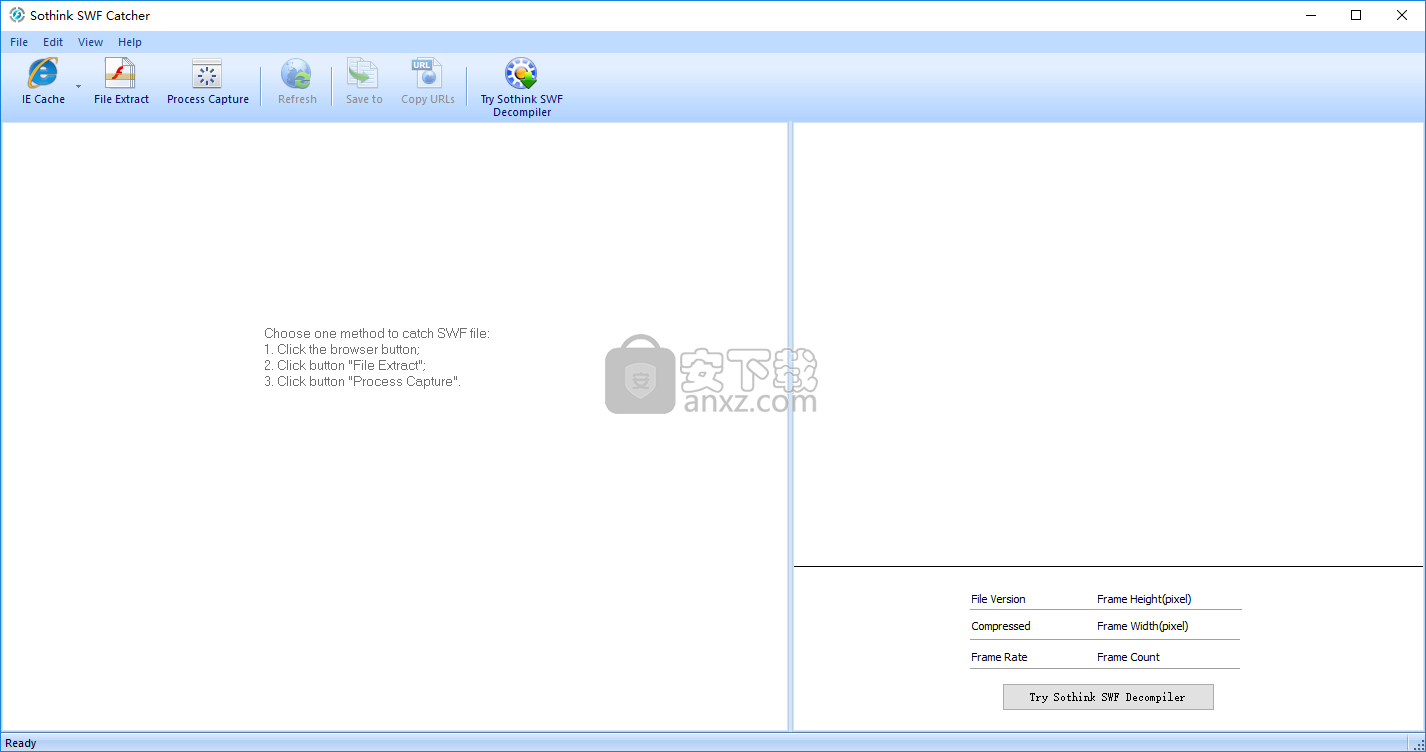Open the File Extract tool
This screenshot has height=752, width=1426.
pyautogui.click(x=121, y=82)
